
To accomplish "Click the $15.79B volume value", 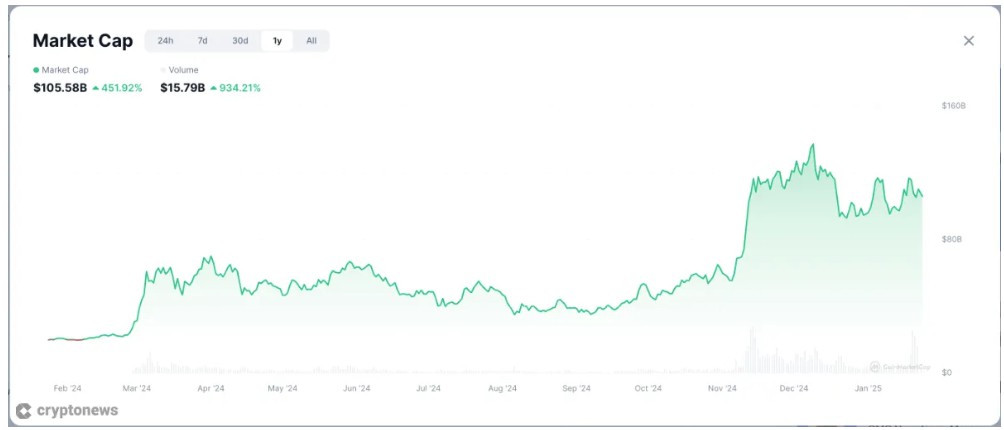I will point(183,88).
